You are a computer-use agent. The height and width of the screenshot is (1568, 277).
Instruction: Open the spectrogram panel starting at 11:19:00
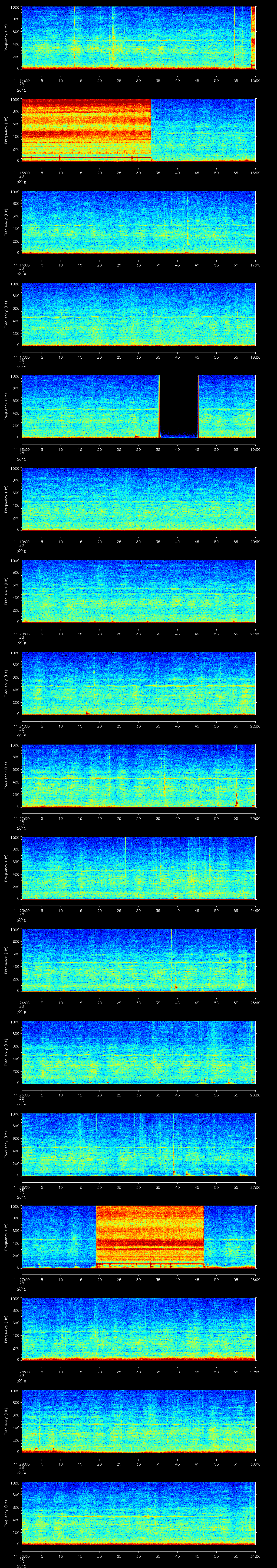(x=138, y=499)
